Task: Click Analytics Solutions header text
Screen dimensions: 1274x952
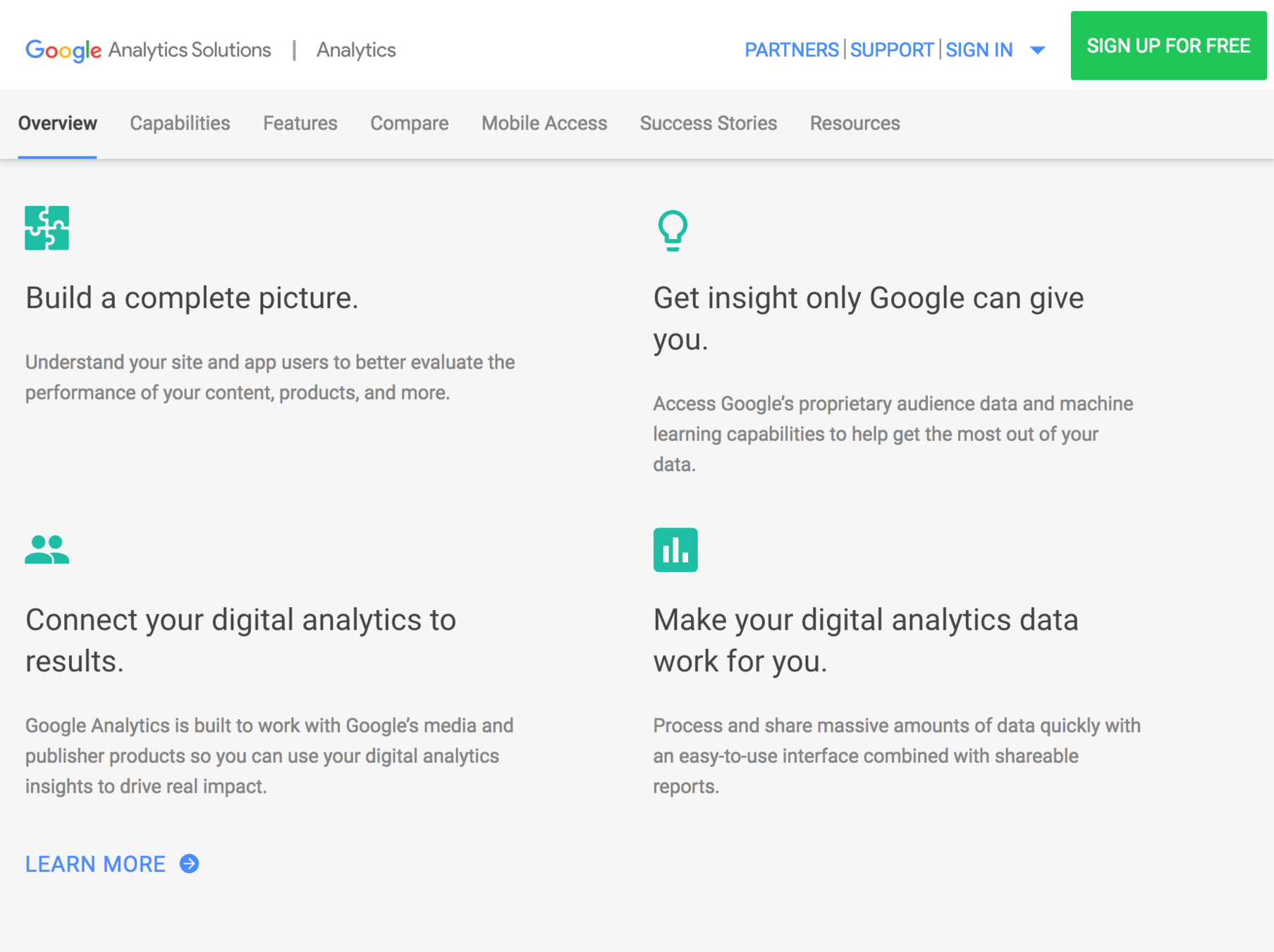Action: coord(190,50)
